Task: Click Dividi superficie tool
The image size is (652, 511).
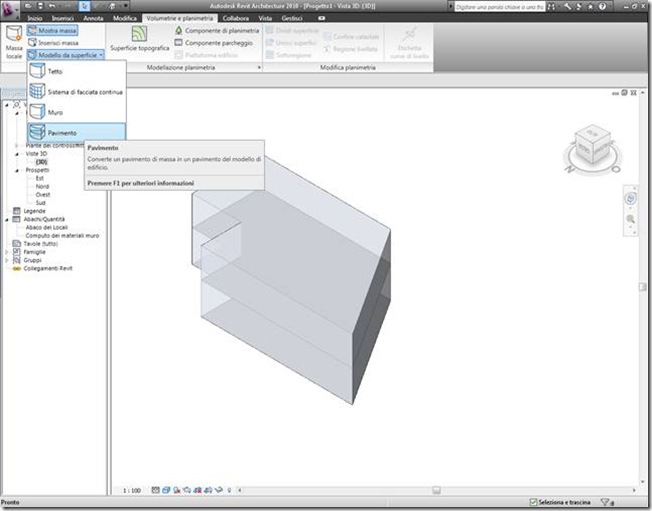Action: click(x=292, y=30)
